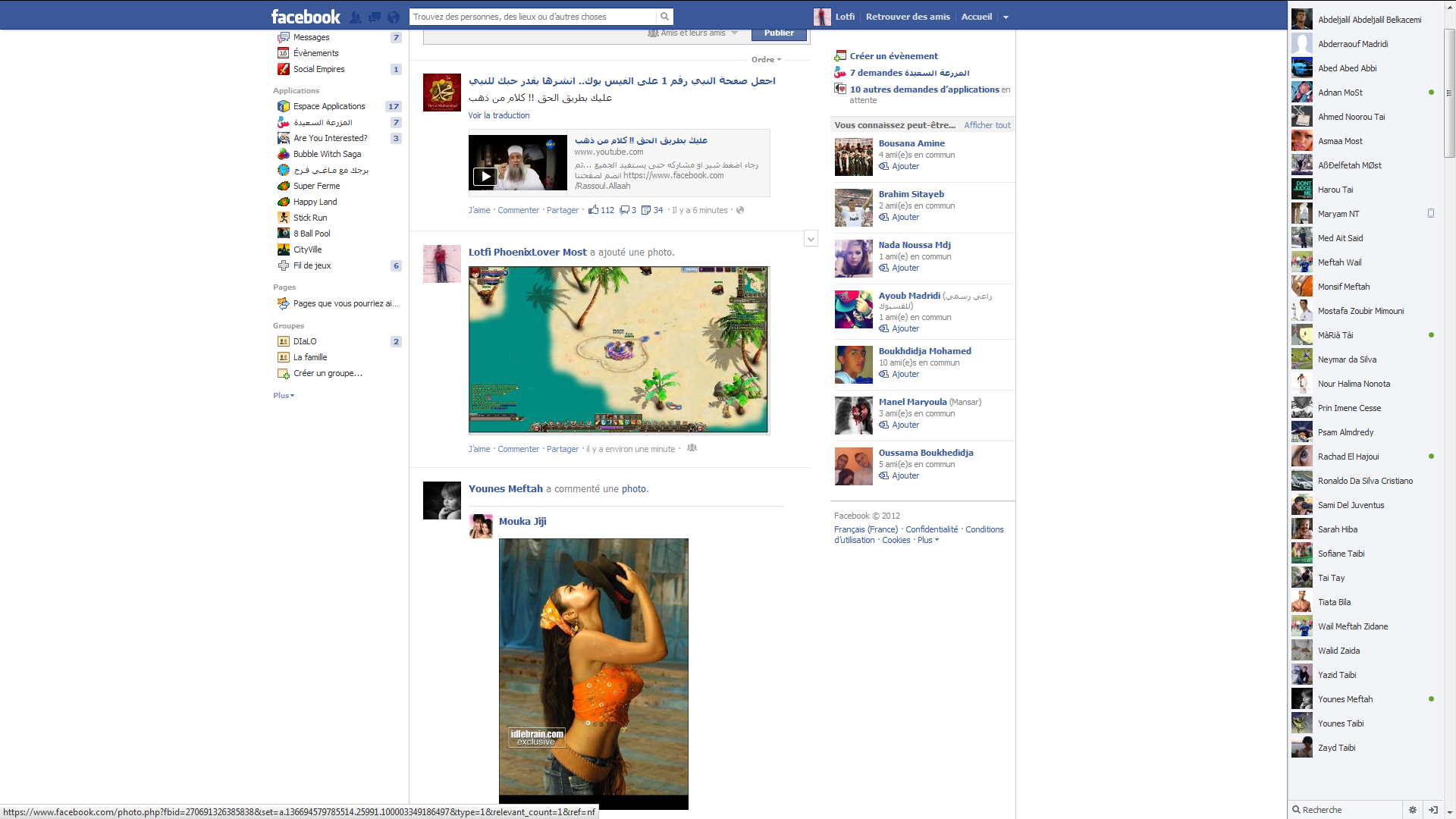Expand Plus in the left sidebar

point(284,395)
